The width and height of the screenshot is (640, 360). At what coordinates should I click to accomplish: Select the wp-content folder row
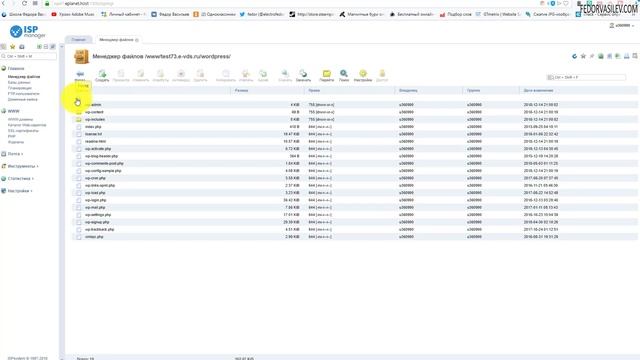coord(355,112)
